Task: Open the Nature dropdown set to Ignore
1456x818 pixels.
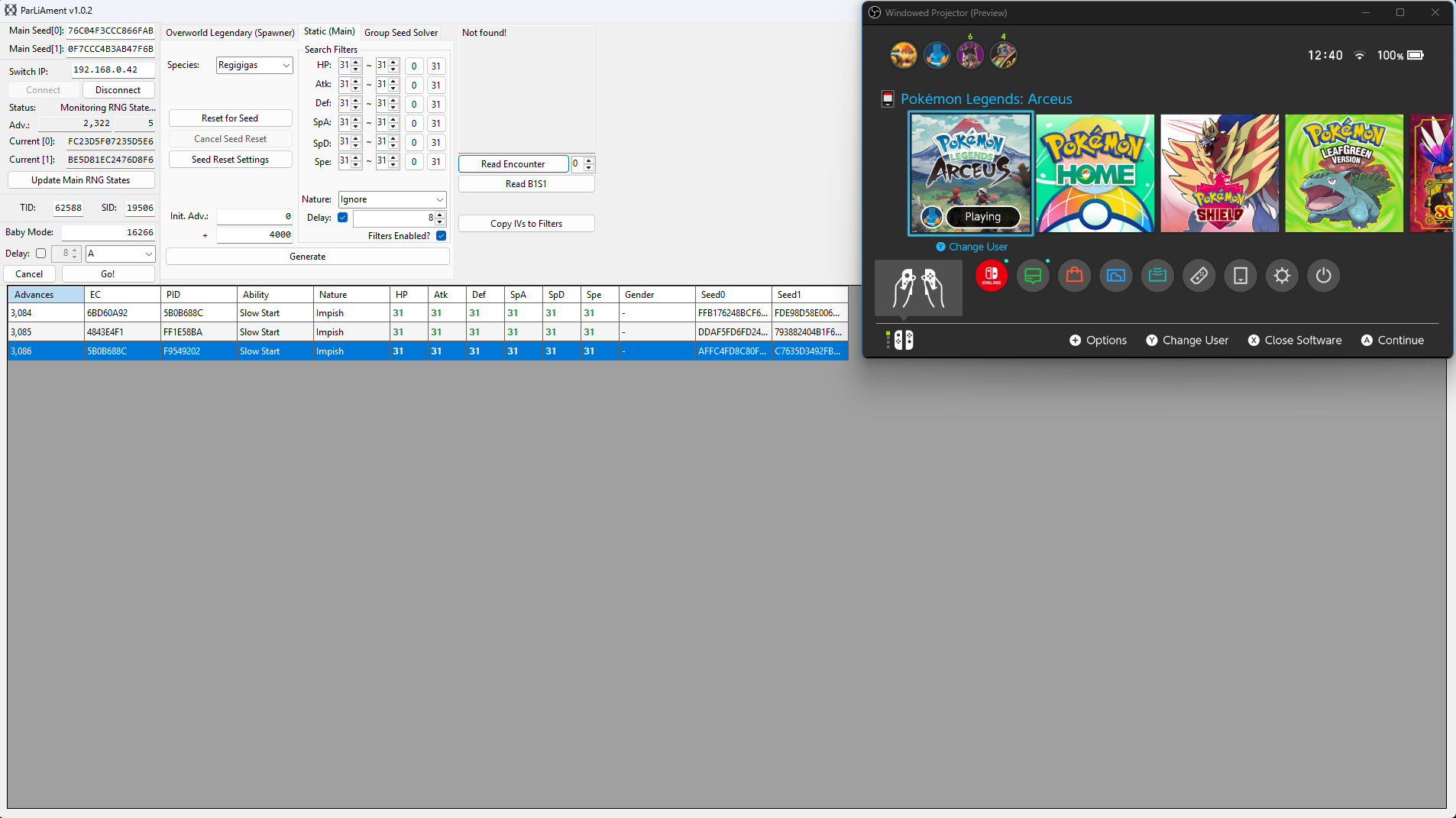Action: coord(392,199)
